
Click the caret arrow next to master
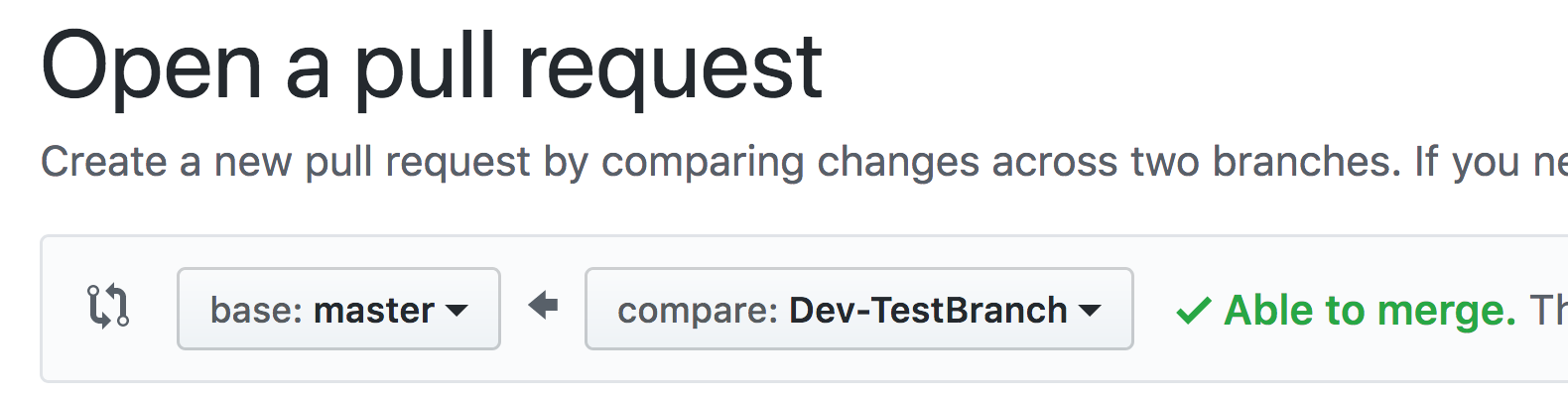457,311
